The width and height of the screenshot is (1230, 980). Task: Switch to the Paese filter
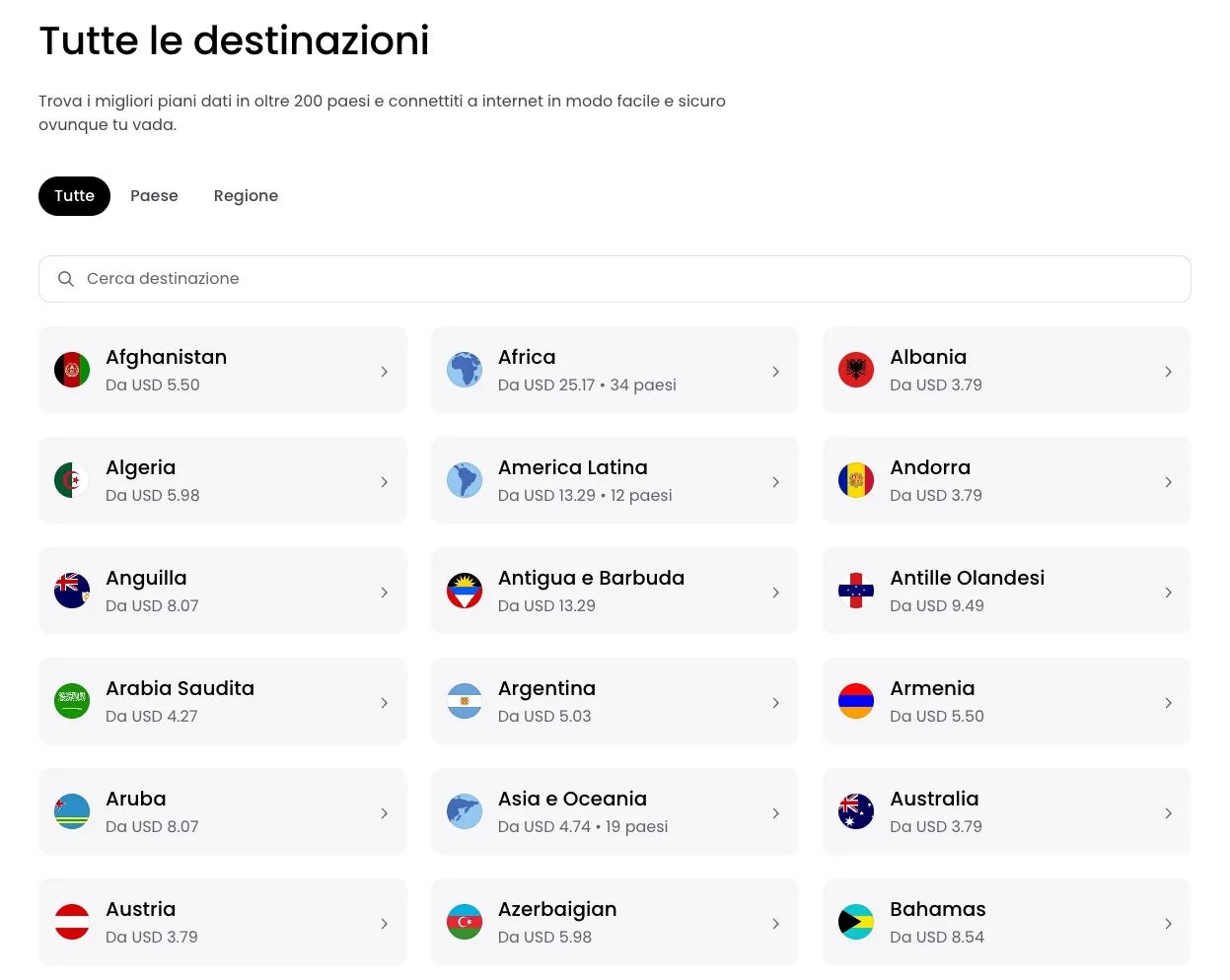tap(154, 195)
